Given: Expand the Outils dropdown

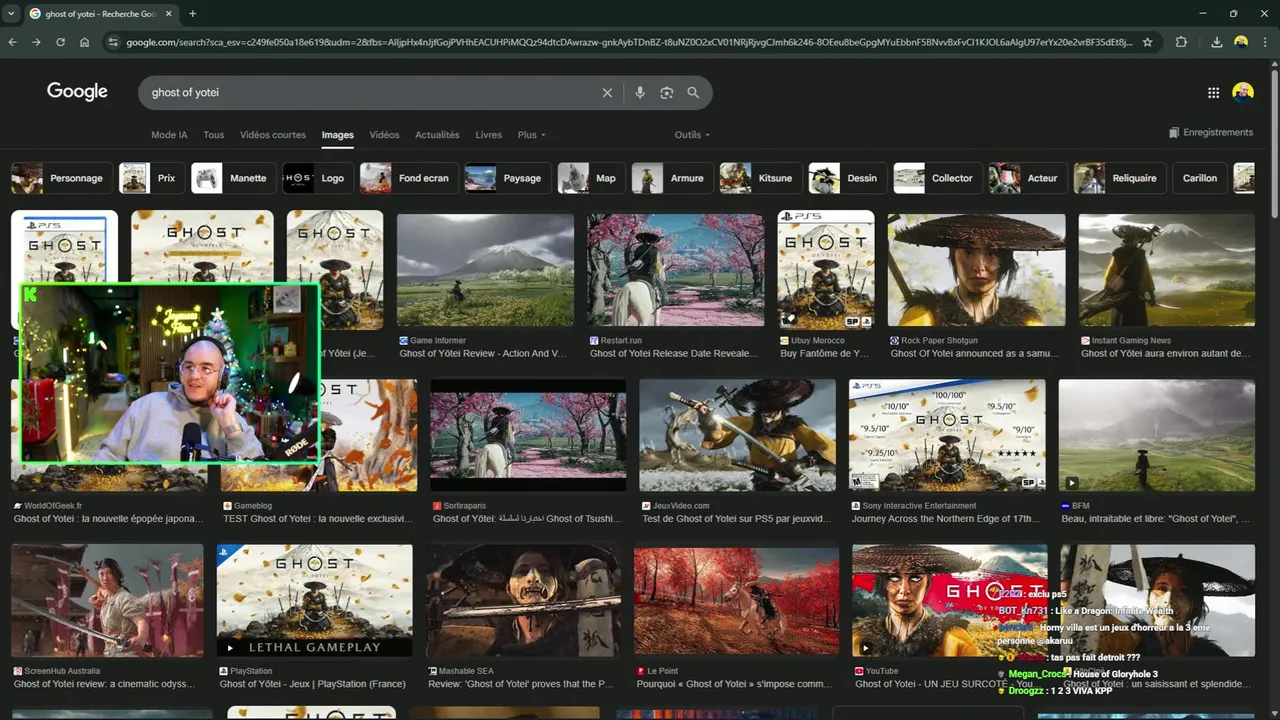Looking at the screenshot, I should click(x=692, y=135).
